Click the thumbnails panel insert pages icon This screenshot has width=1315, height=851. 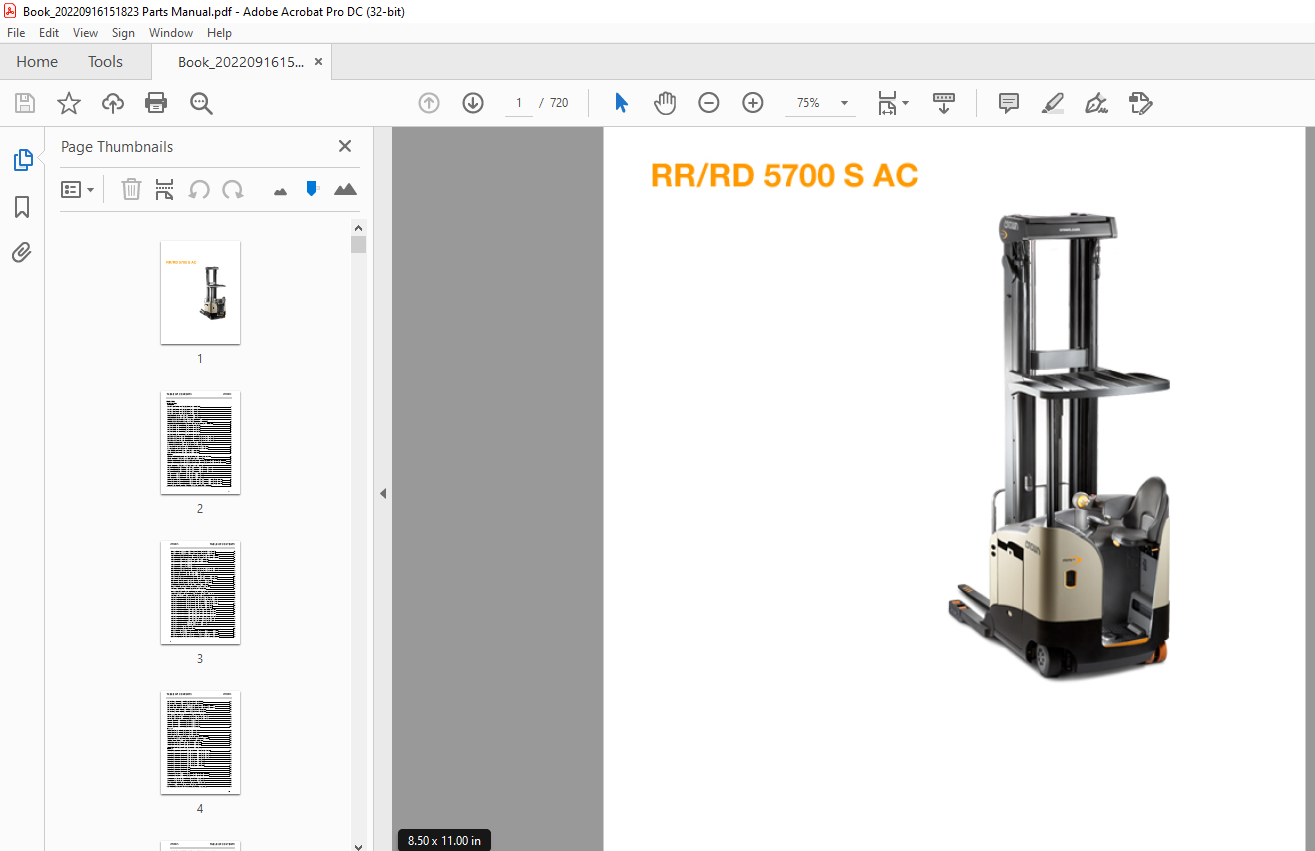(x=165, y=189)
